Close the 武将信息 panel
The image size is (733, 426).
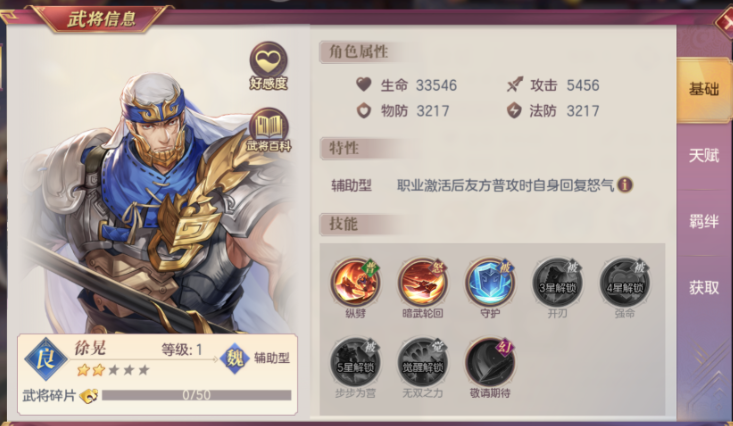pyautogui.click(x=725, y=22)
